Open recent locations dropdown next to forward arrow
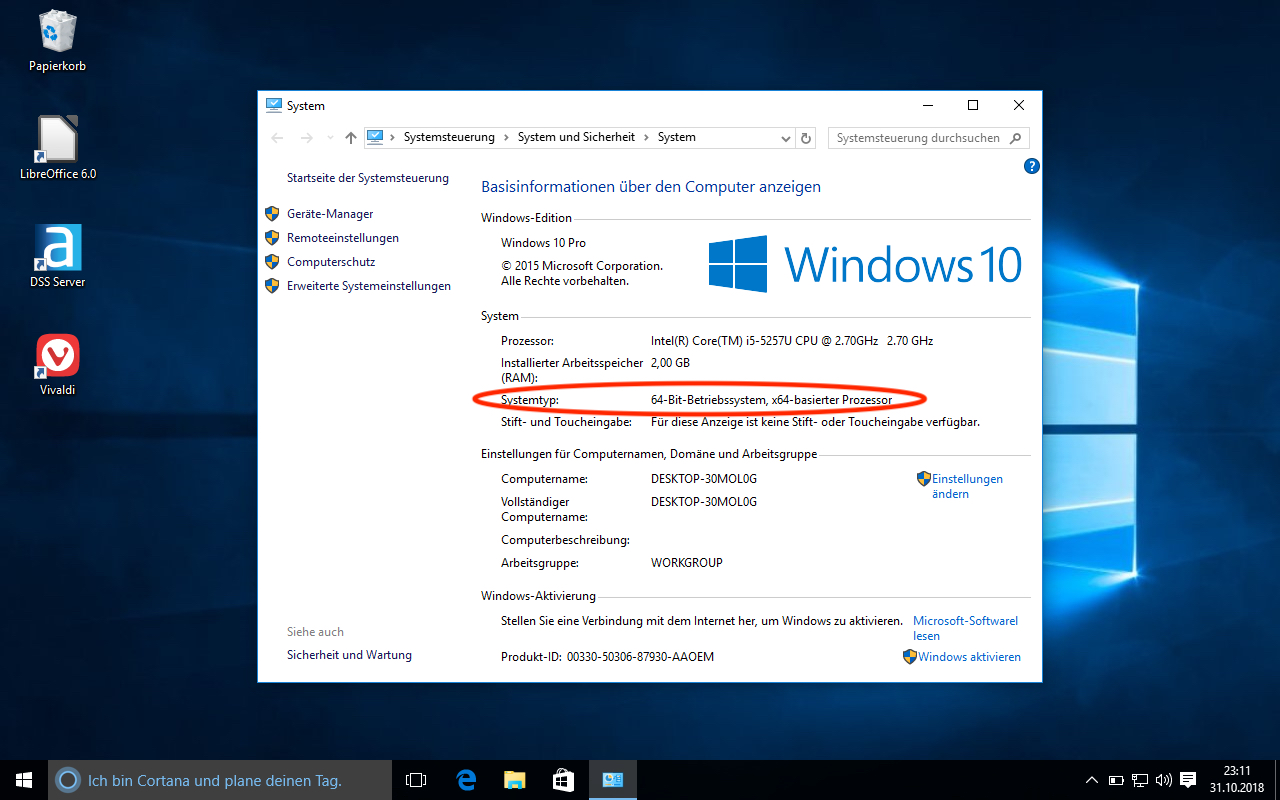 click(330, 138)
